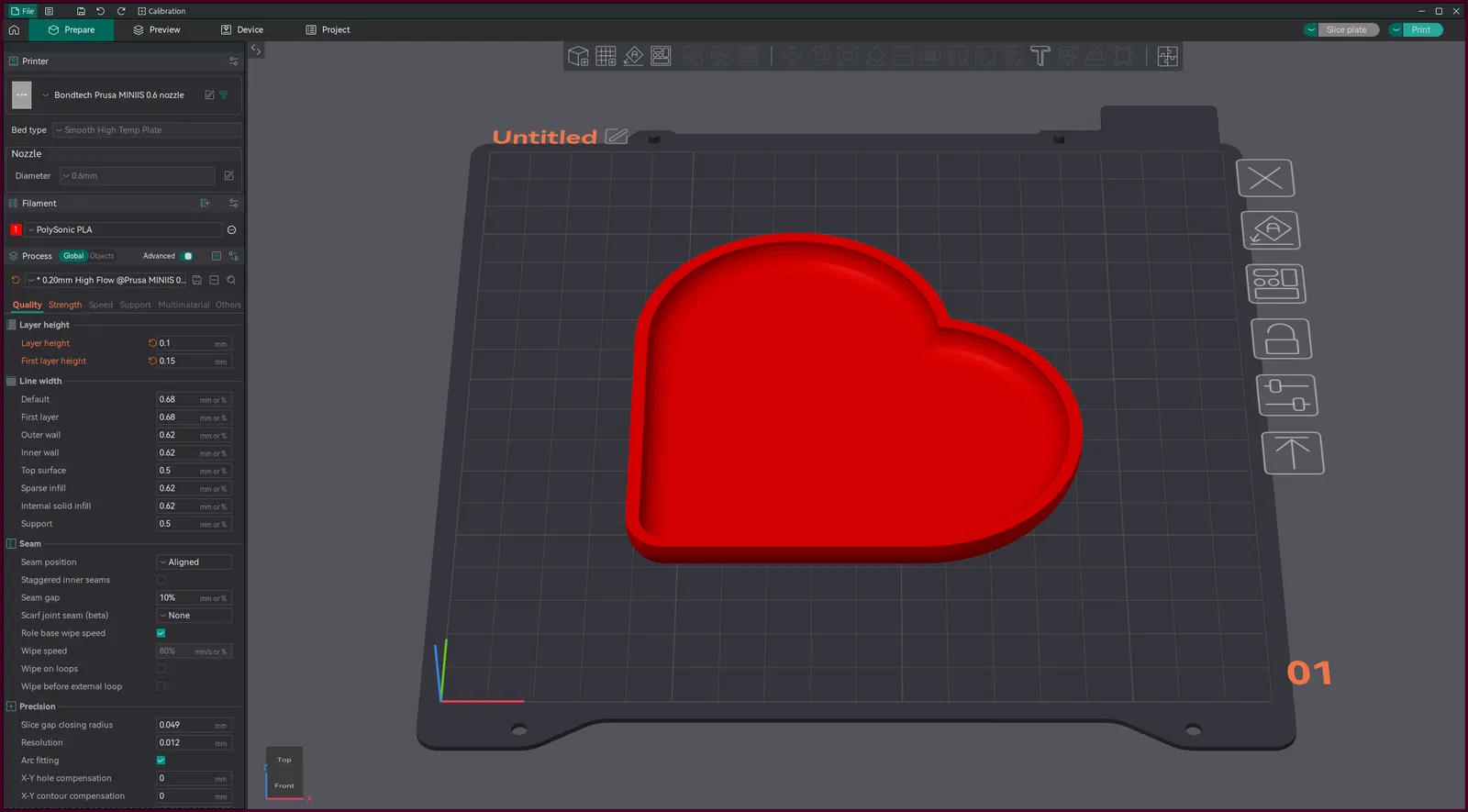The height and width of the screenshot is (812, 1468).
Task: Open the Support settings tab
Action: pyautogui.click(x=135, y=306)
